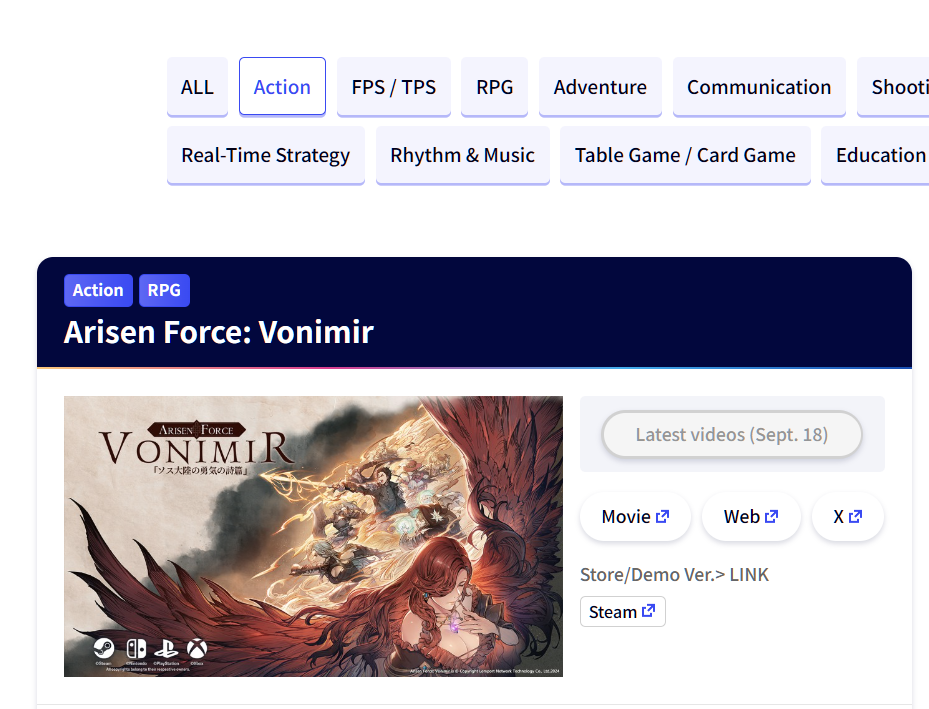This screenshot has height=709, width=929.
Task: Open the X social link
Action: [848, 516]
